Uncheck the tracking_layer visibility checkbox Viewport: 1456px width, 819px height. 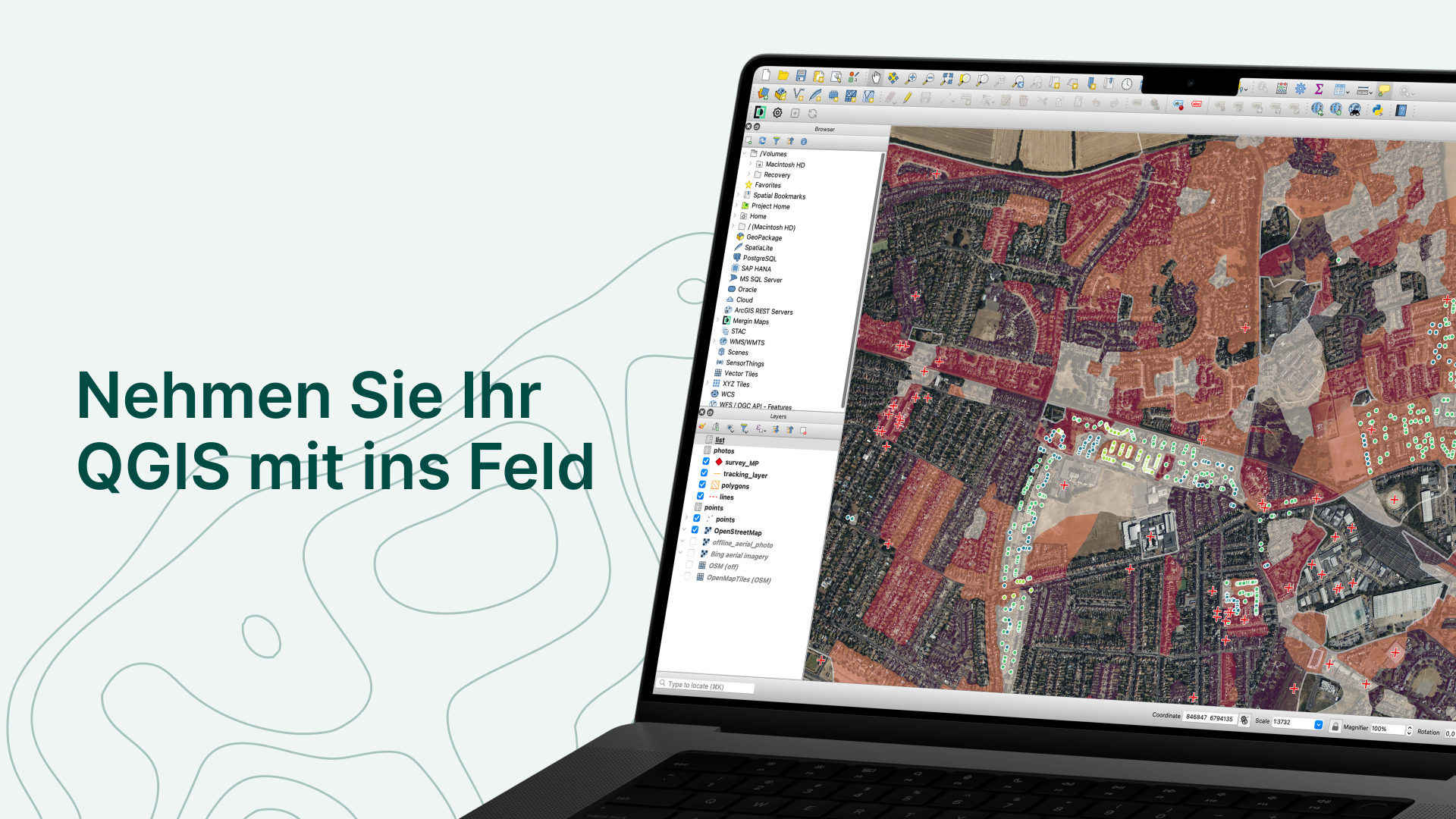pos(704,472)
